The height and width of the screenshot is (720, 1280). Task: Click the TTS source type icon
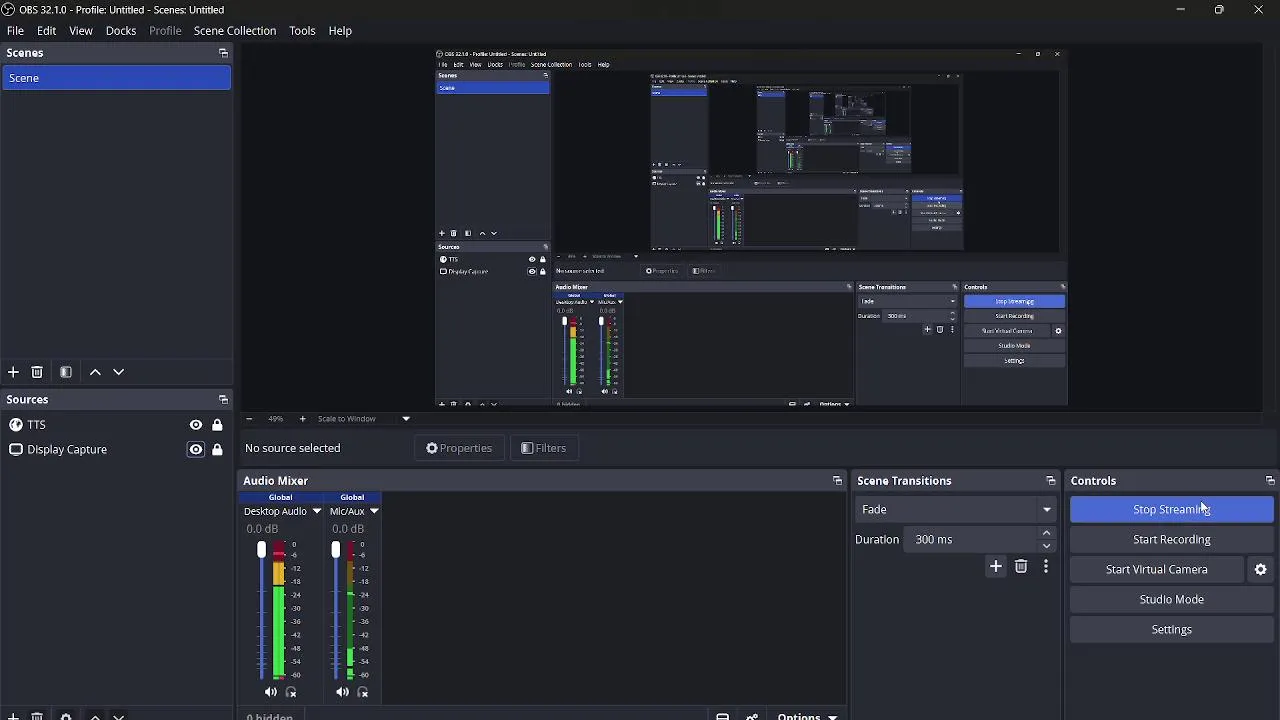16,425
